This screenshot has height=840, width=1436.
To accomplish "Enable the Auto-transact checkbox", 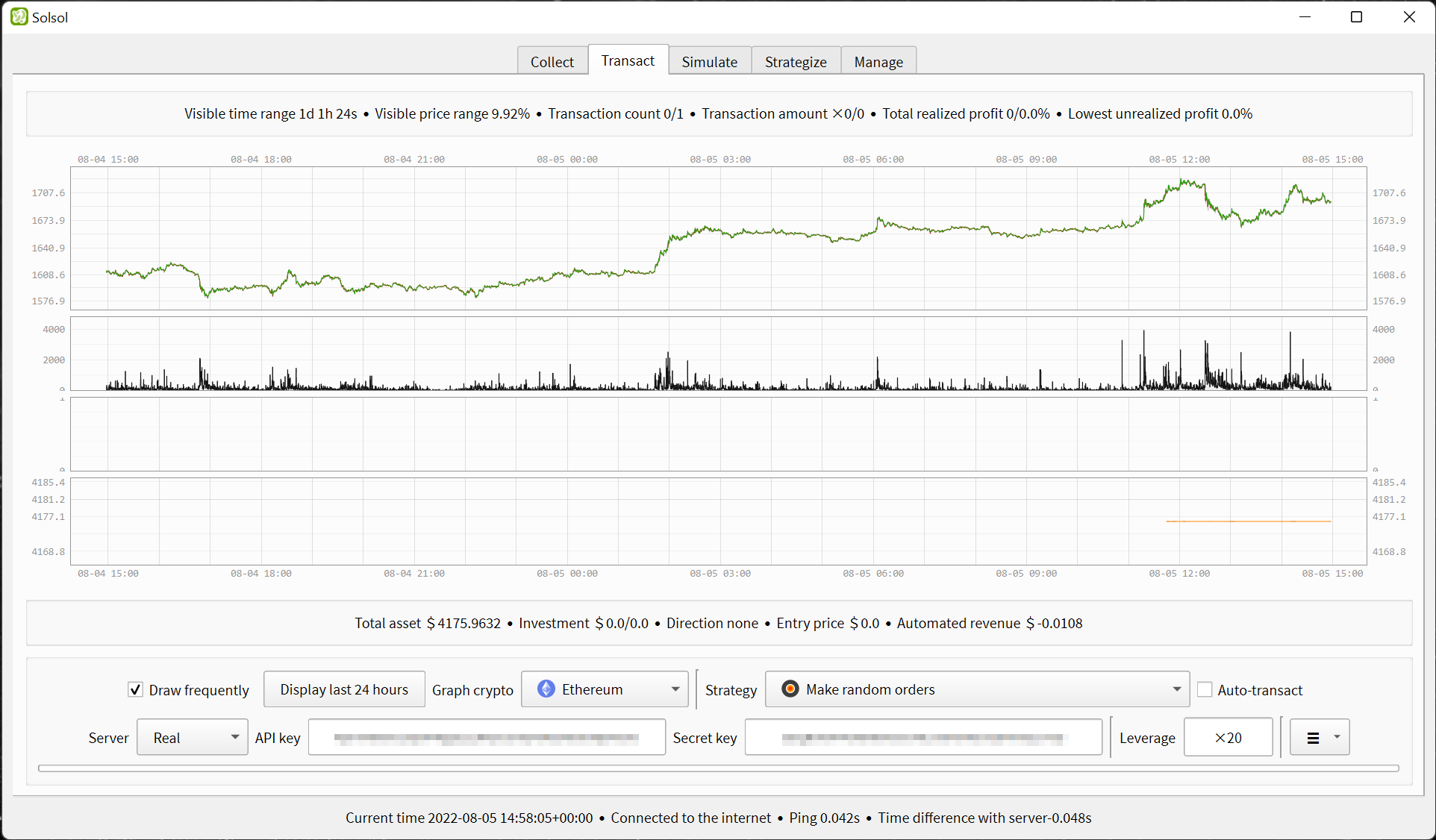I will [x=1205, y=689].
